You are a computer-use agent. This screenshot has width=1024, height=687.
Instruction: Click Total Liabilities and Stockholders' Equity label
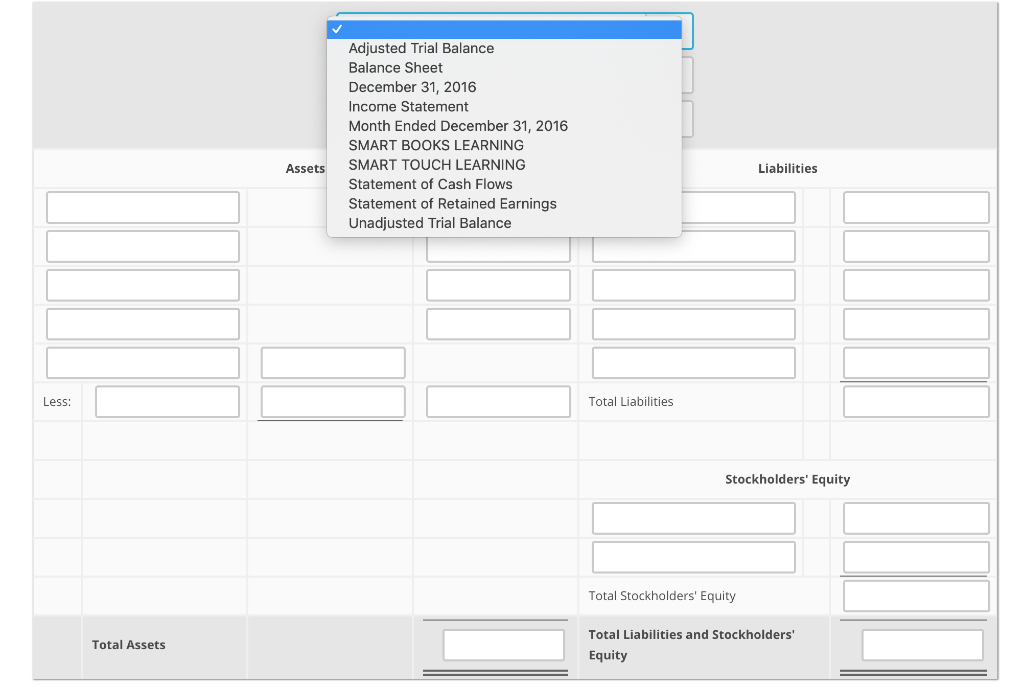[692, 645]
